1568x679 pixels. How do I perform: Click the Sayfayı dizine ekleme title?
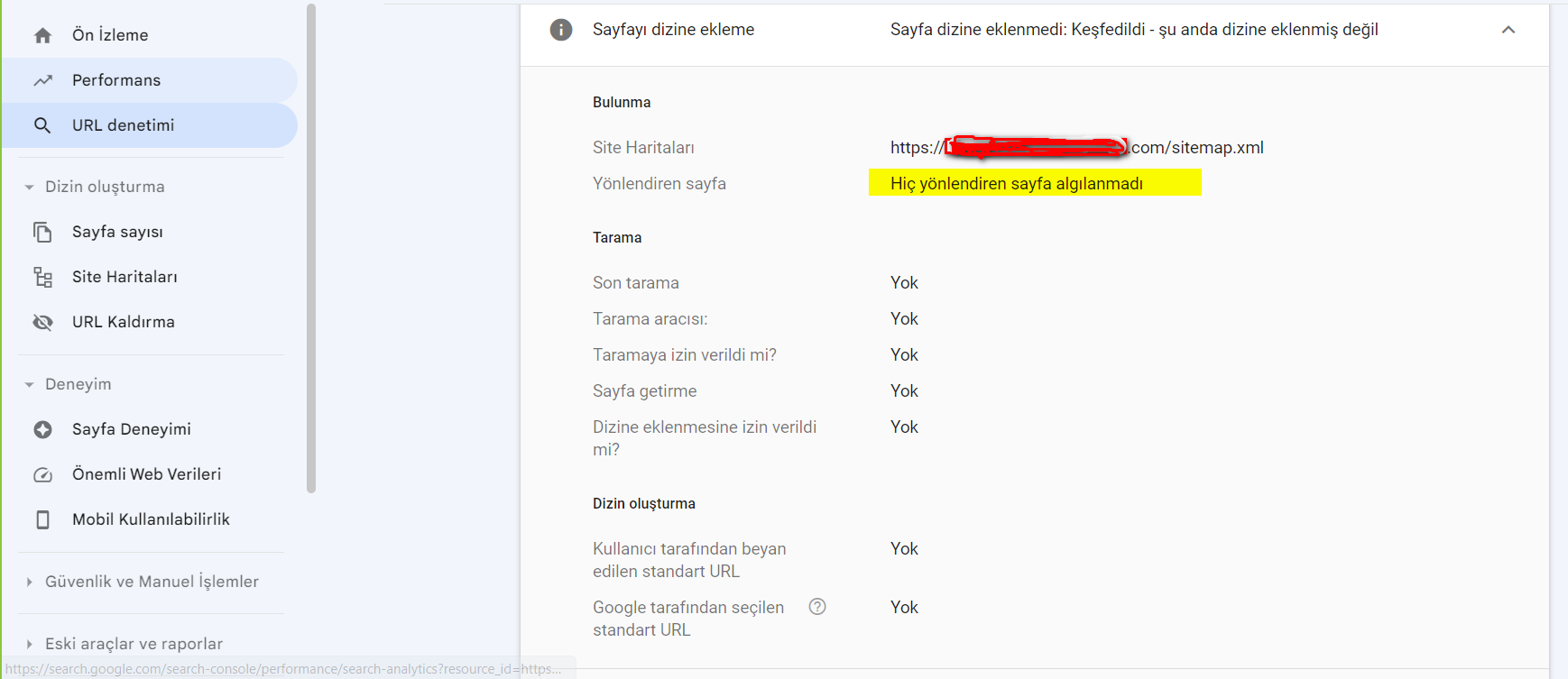tap(673, 30)
